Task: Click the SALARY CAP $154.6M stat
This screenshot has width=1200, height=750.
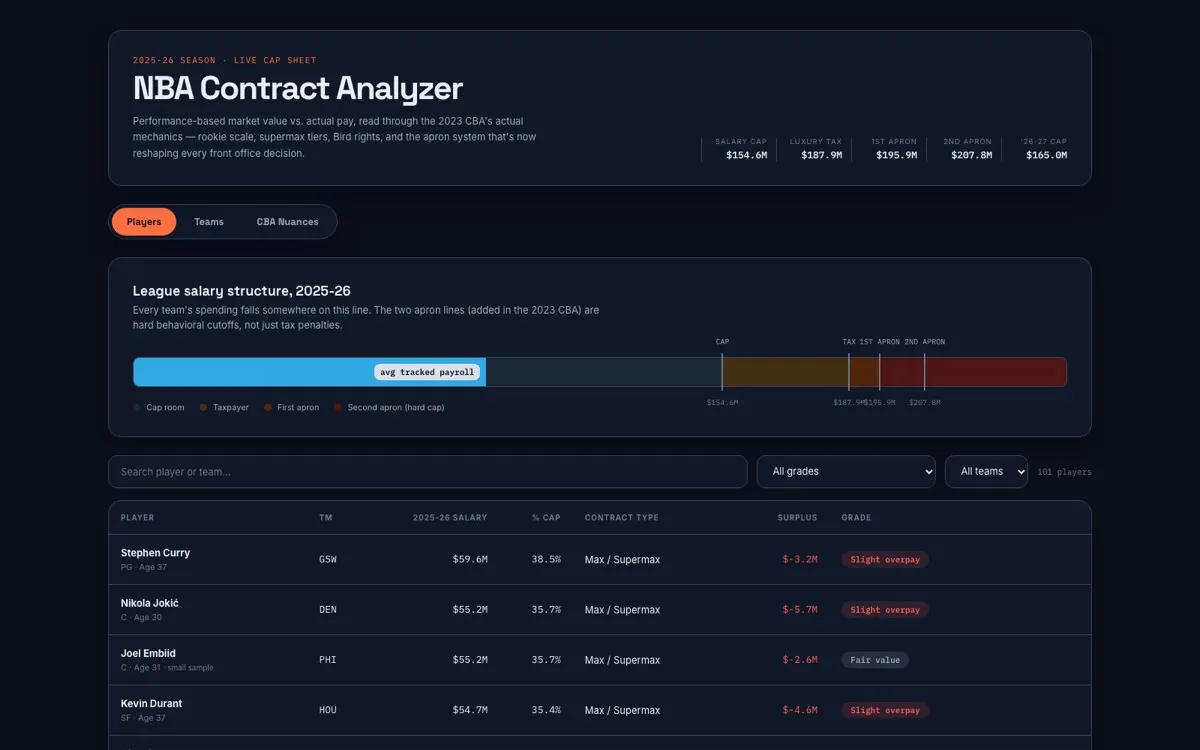Action: (741, 149)
